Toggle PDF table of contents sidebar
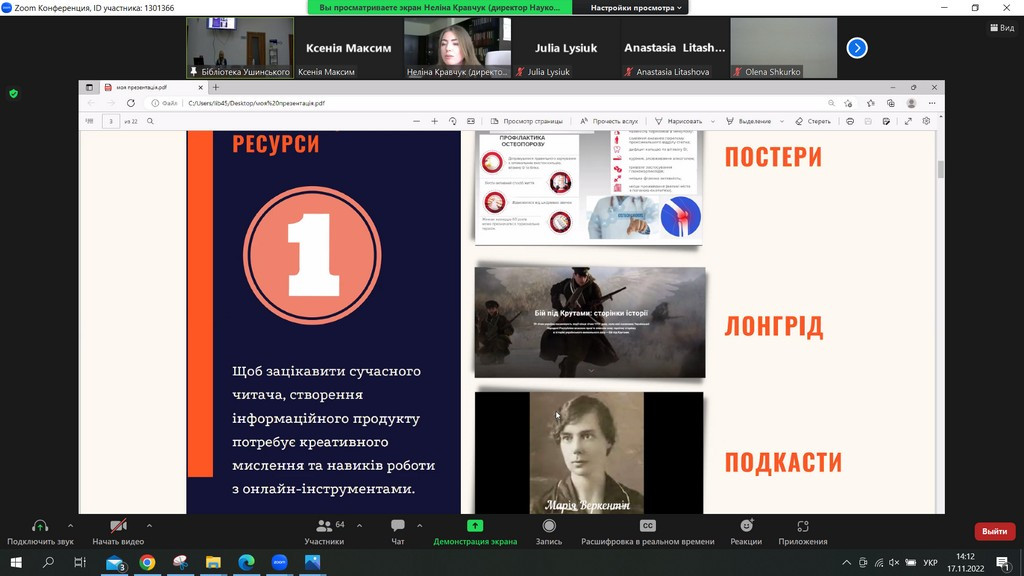The width and height of the screenshot is (1024, 576). [89, 121]
